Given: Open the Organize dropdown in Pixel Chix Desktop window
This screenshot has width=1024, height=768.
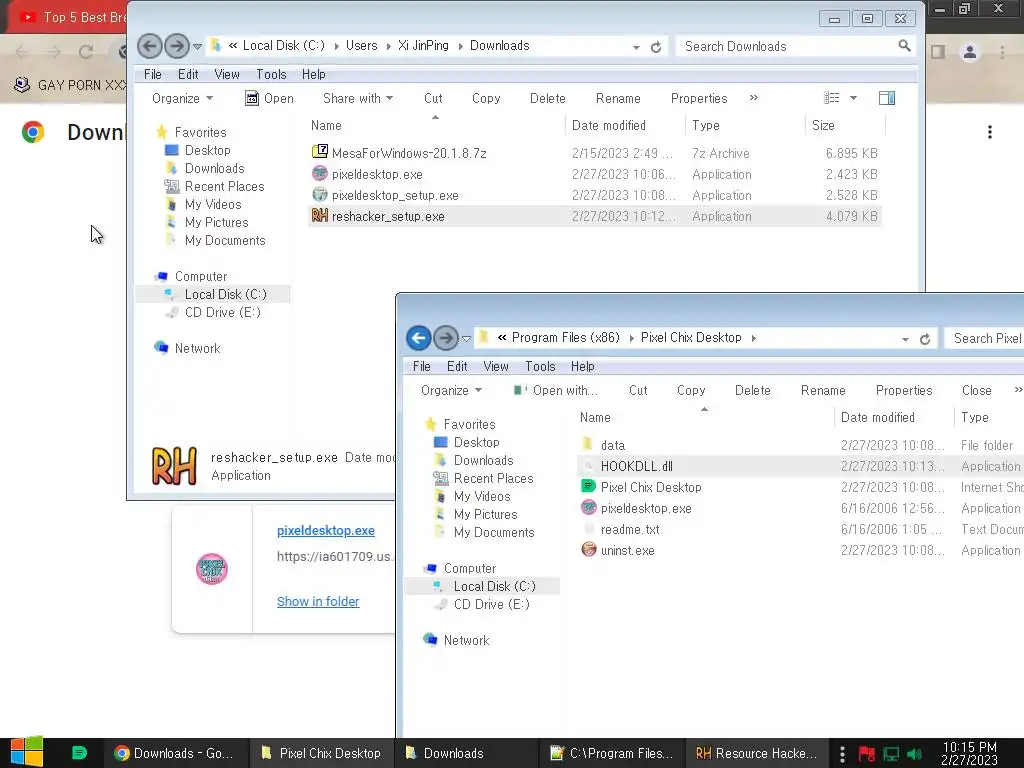Looking at the screenshot, I should point(451,390).
